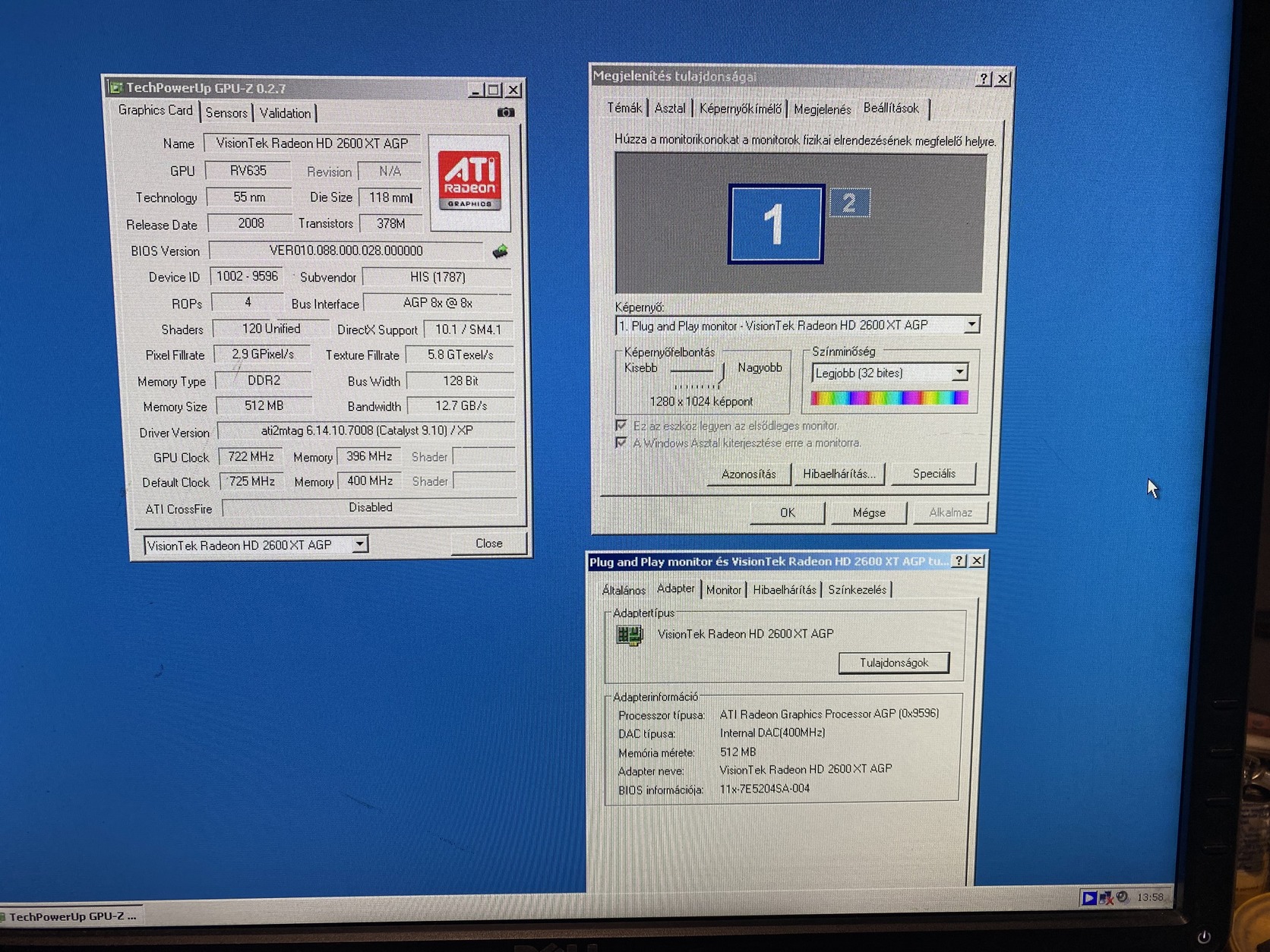1270x952 pixels.
Task: Click the GPU-Z screenshot camera icon
Action: click(505, 112)
